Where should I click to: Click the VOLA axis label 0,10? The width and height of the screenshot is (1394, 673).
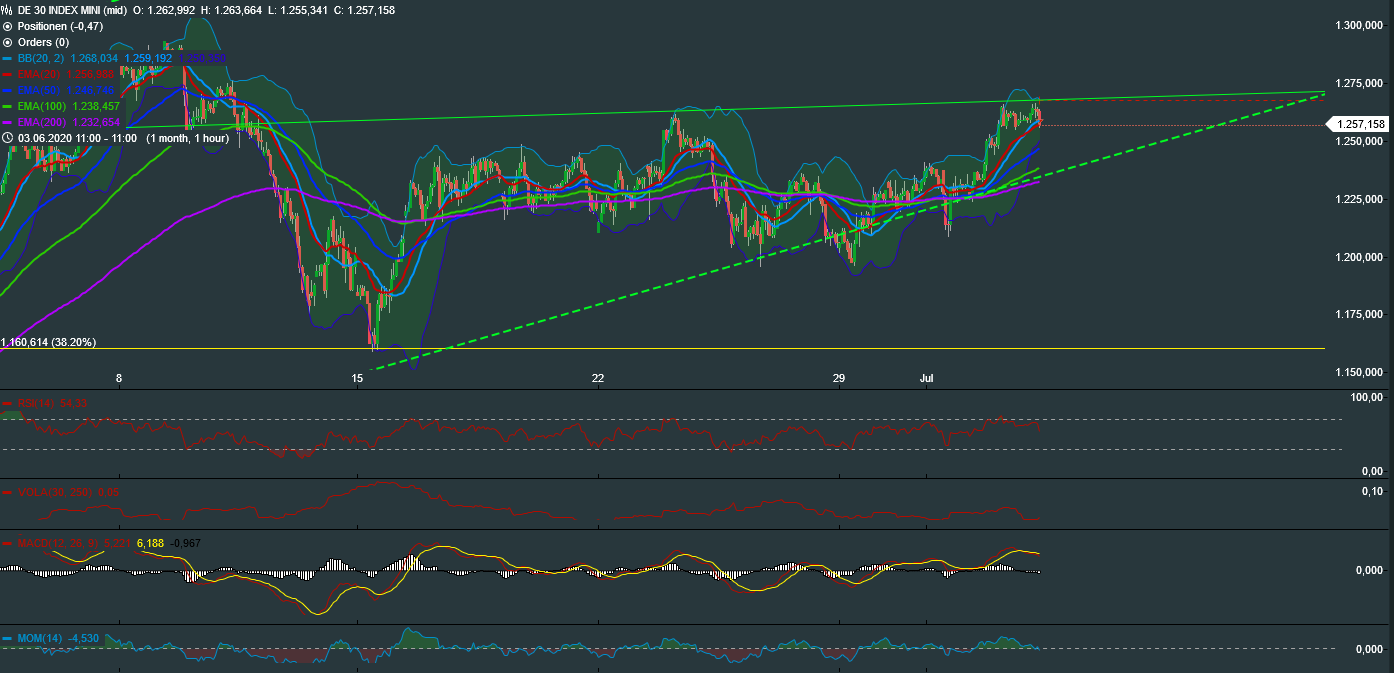pos(1372,491)
